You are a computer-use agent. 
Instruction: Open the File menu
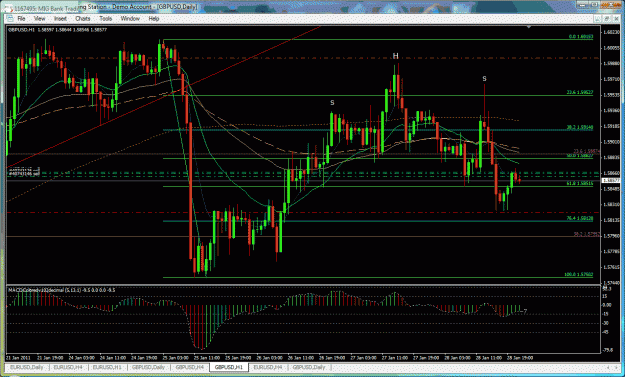point(21,19)
